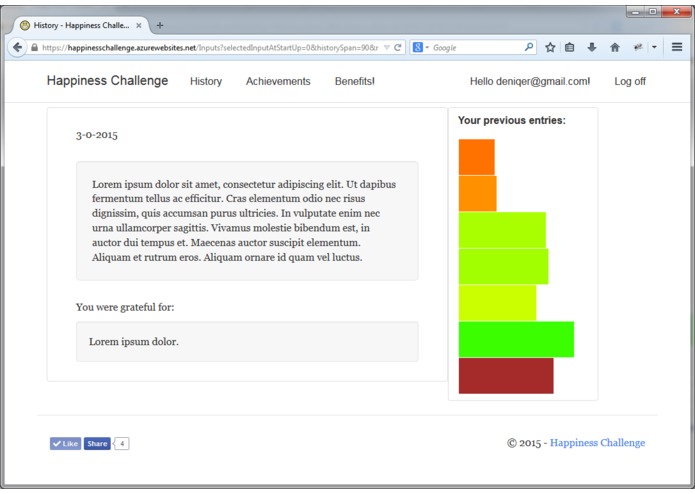Open footer Happiness Challenge link
695x494 pixels.
tap(597, 443)
